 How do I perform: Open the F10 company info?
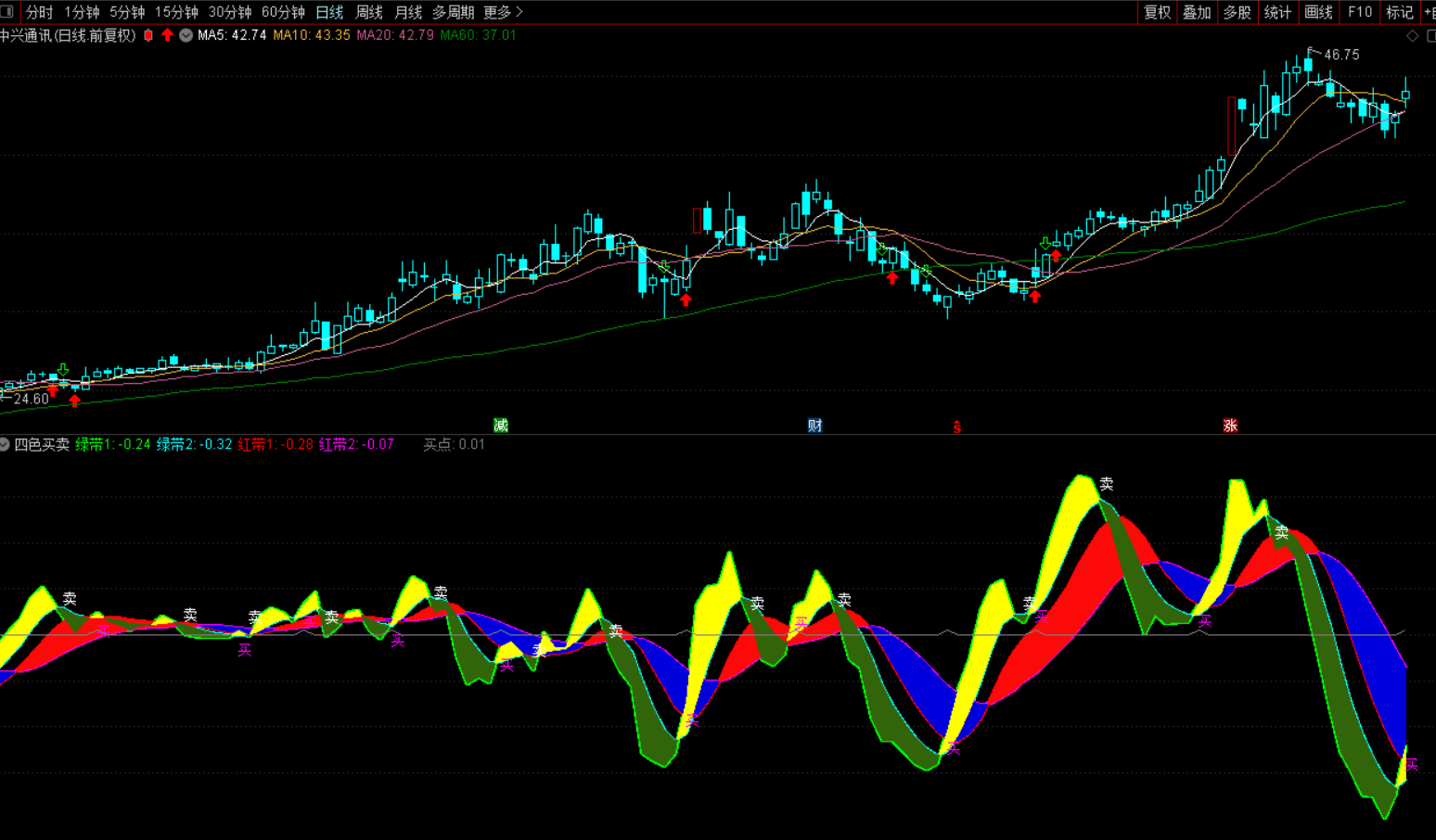point(1359,12)
